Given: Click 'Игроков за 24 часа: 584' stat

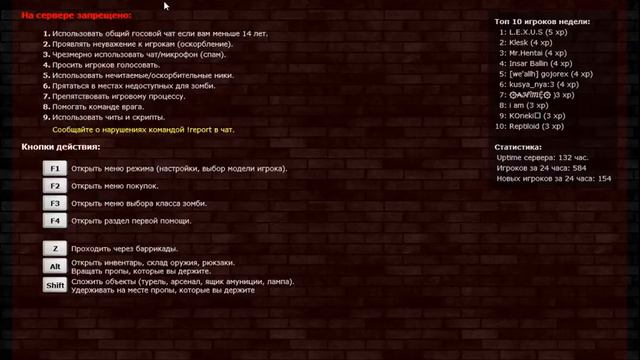Looking at the screenshot, I should coord(541,168).
